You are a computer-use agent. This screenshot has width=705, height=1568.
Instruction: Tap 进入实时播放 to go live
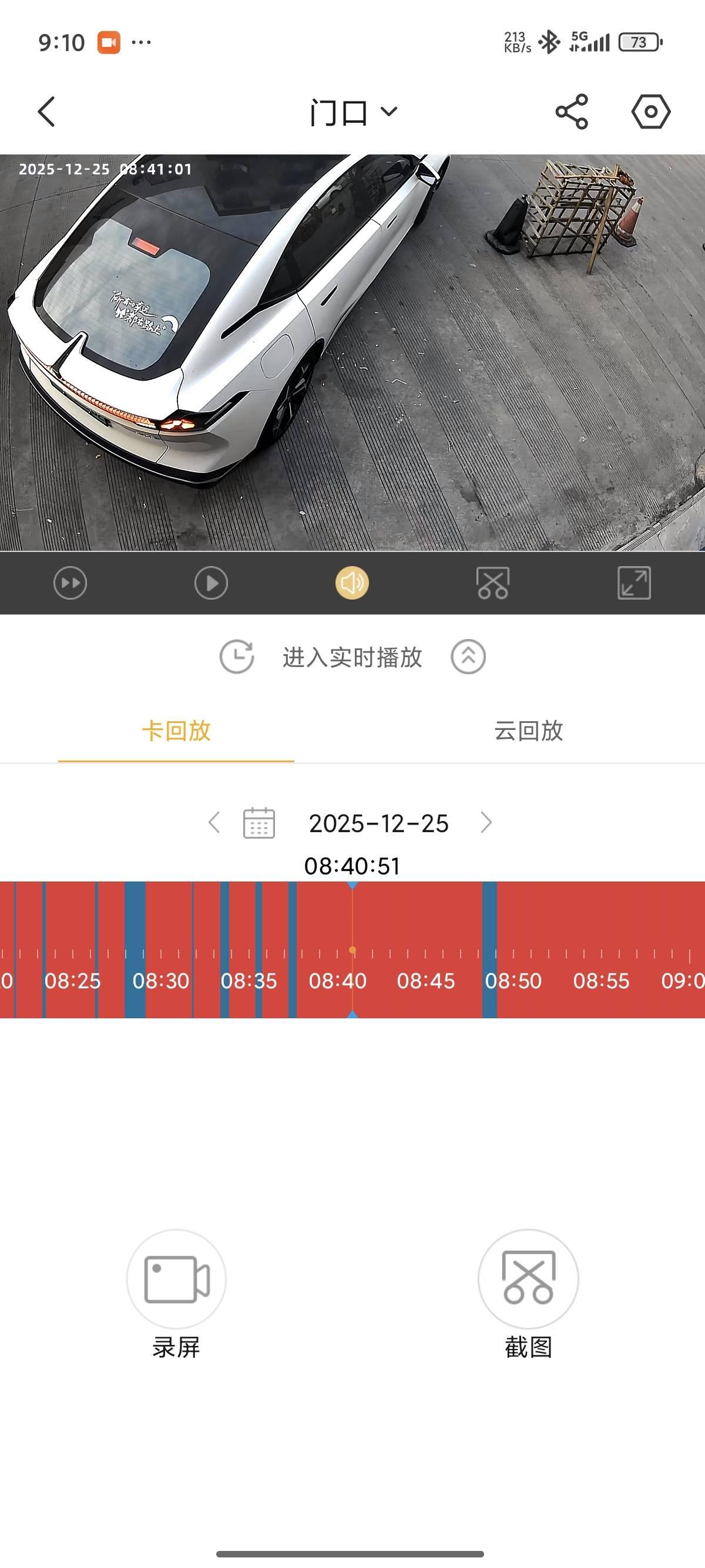(352, 657)
